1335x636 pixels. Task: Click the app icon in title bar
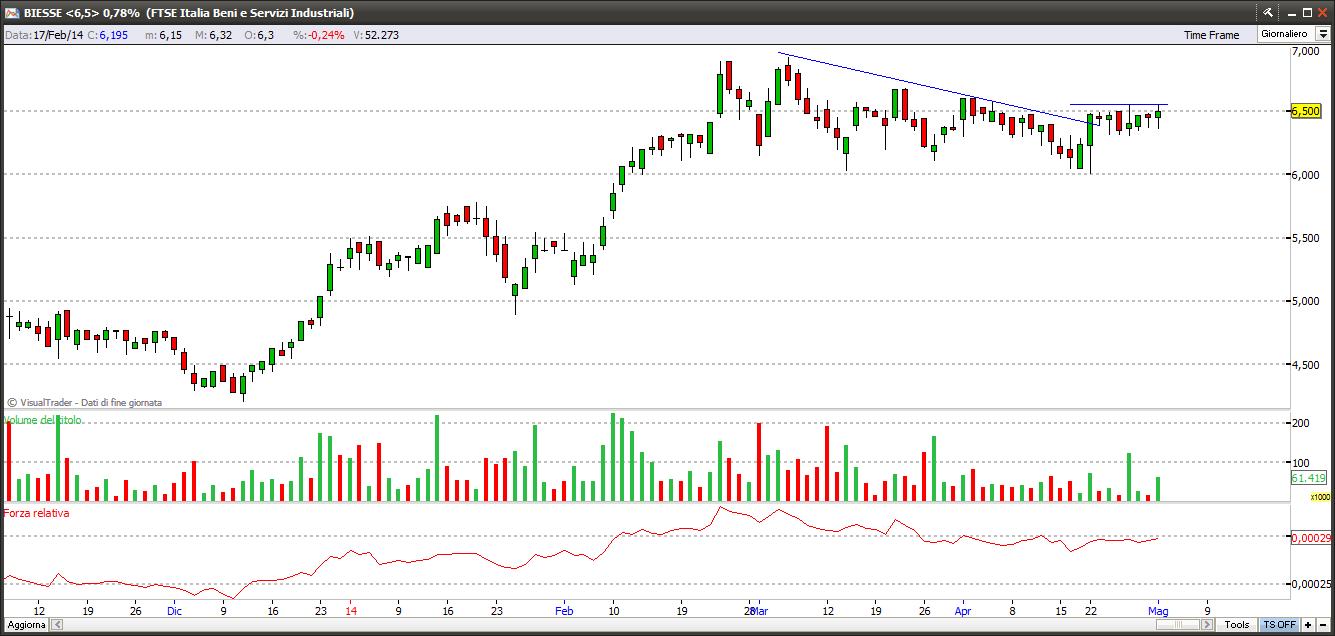12,13
